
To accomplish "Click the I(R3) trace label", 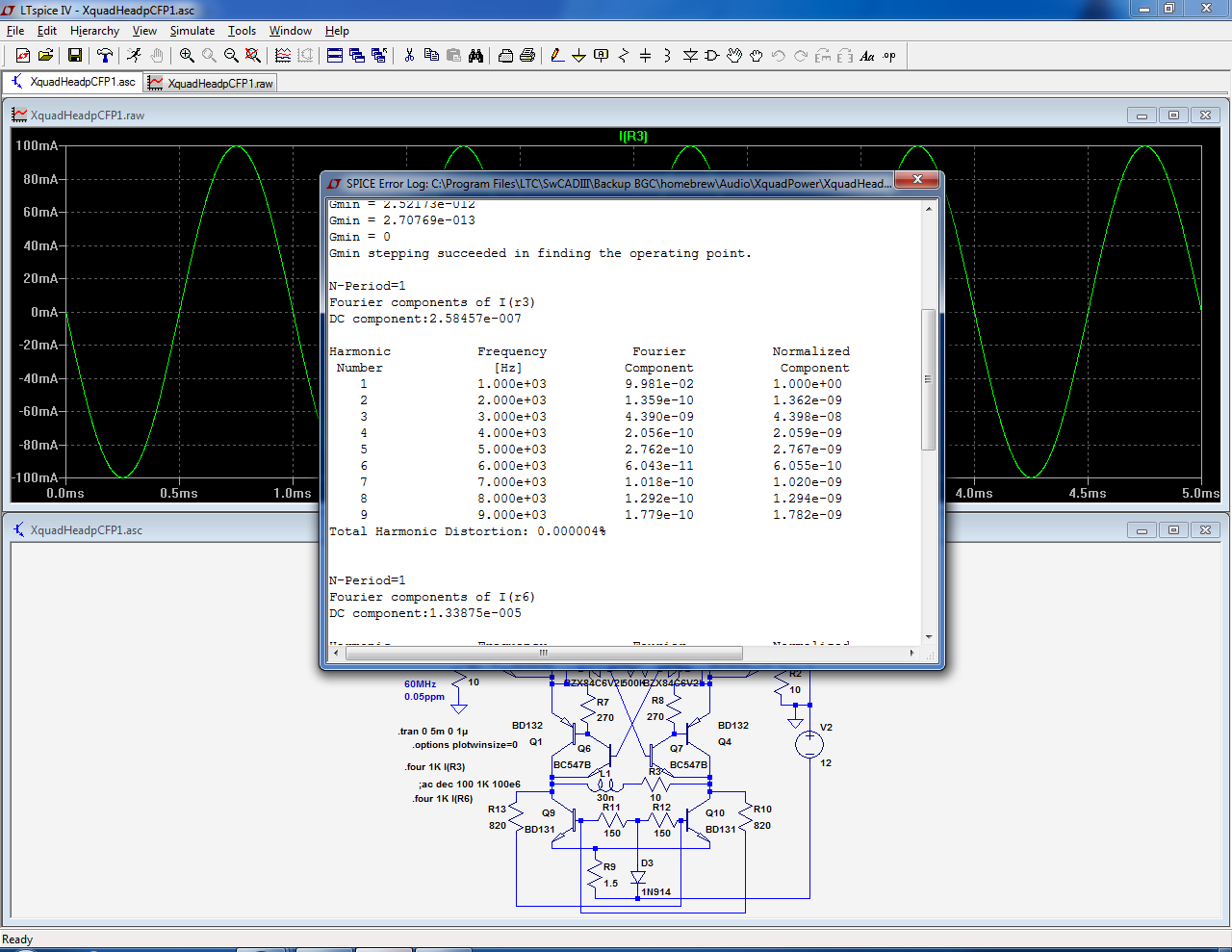I will coord(632,136).
